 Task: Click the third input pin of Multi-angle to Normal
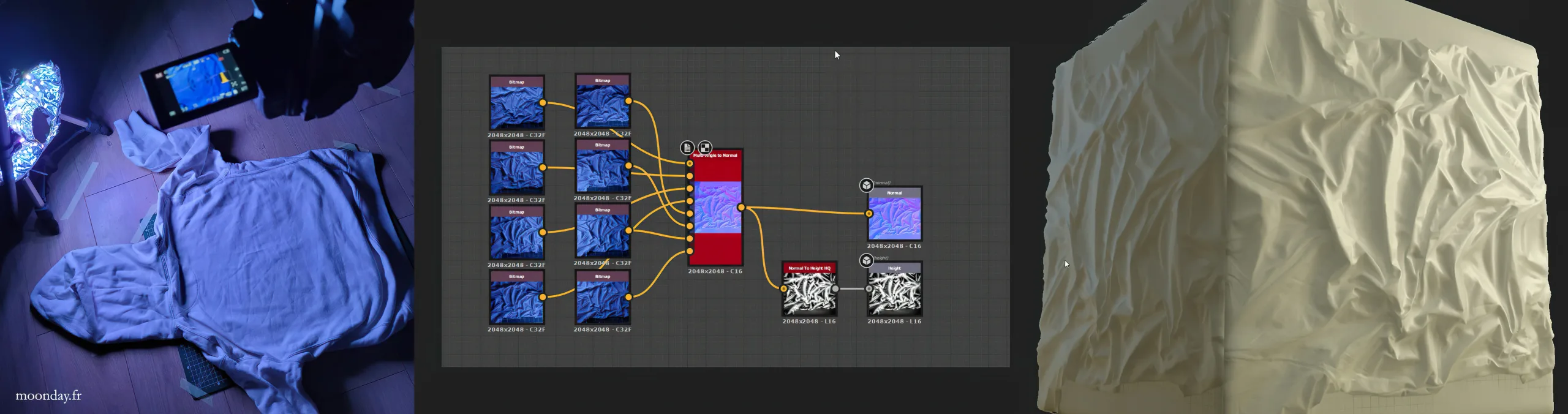(690, 189)
